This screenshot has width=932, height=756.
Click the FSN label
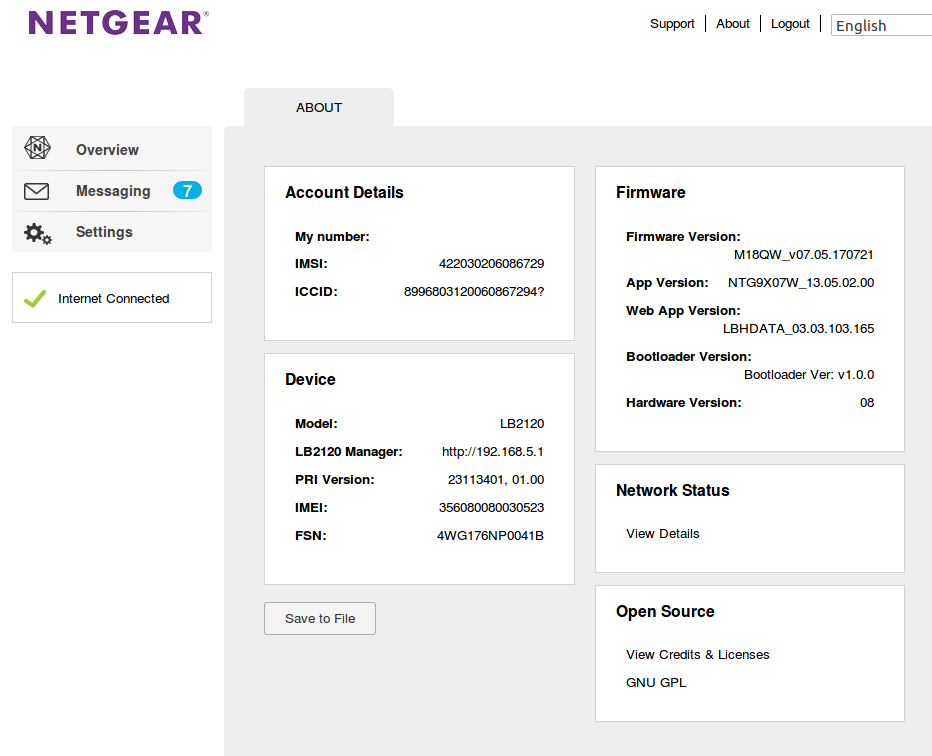(311, 536)
